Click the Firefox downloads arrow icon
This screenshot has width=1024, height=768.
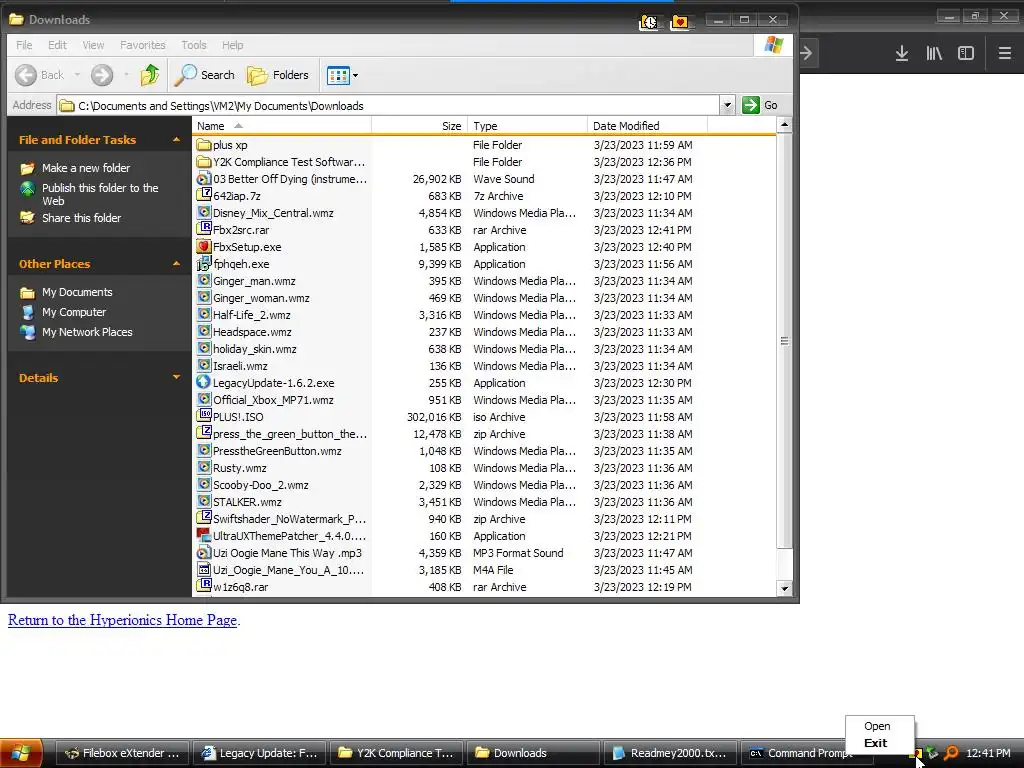tap(902, 53)
